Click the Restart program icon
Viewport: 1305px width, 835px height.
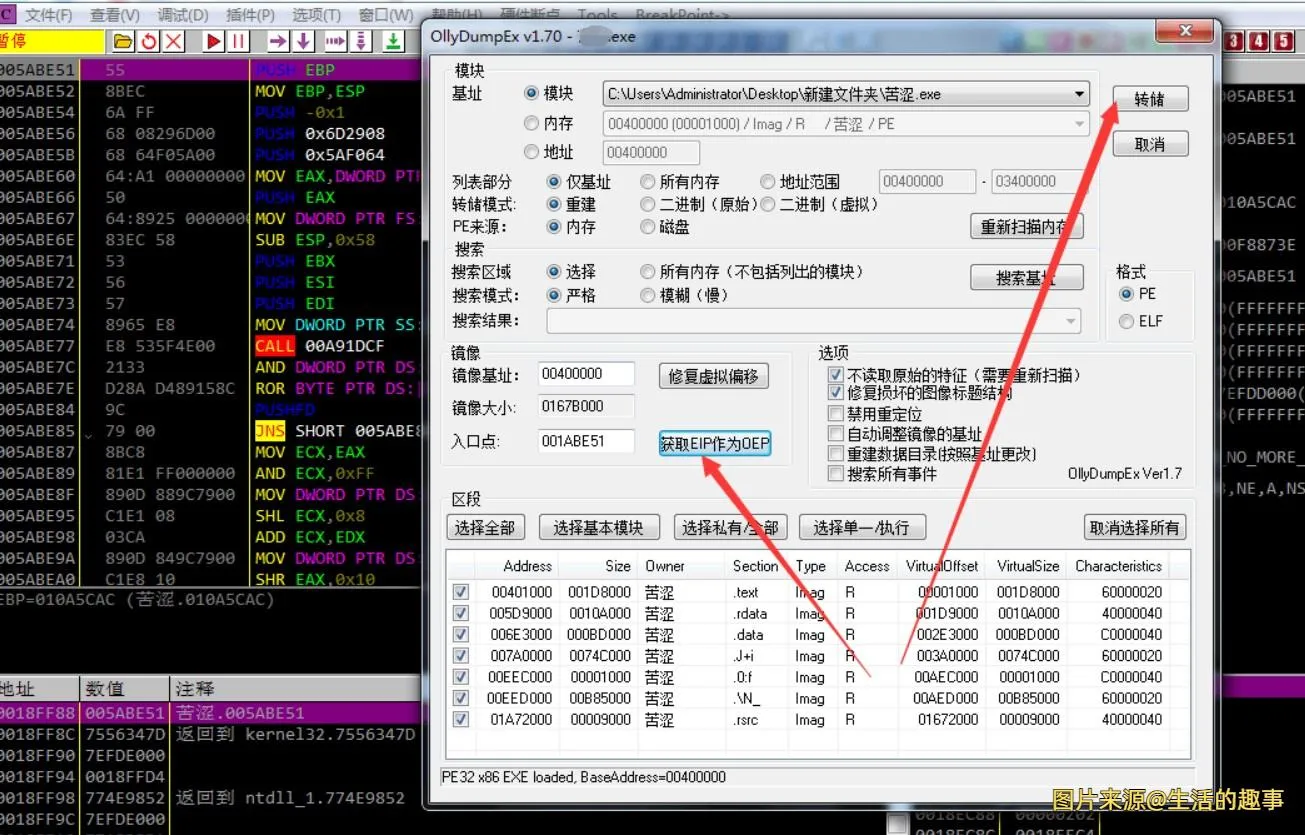click(x=149, y=41)
